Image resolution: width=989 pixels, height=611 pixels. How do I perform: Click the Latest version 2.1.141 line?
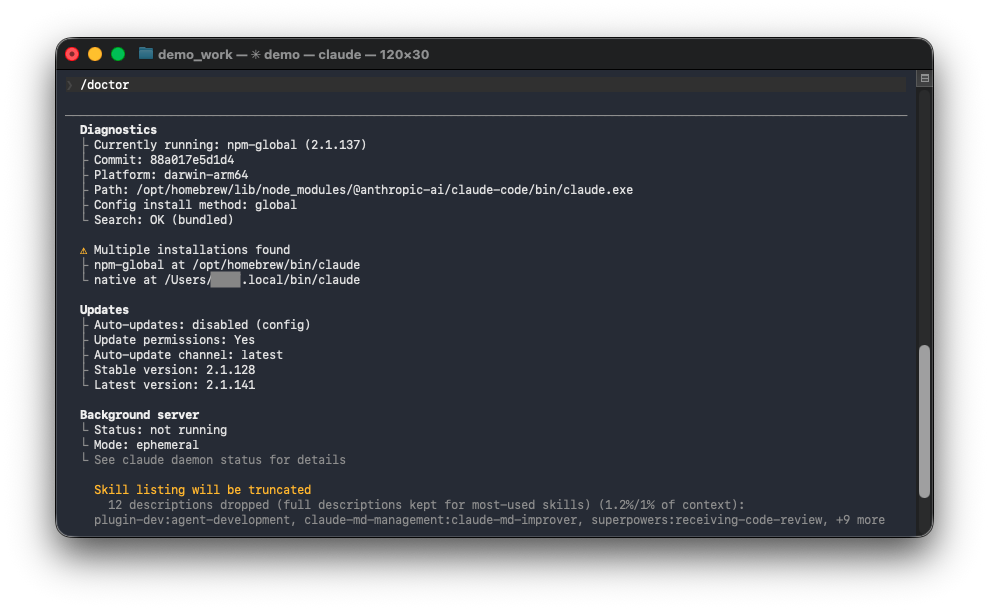tap(175, 385)
